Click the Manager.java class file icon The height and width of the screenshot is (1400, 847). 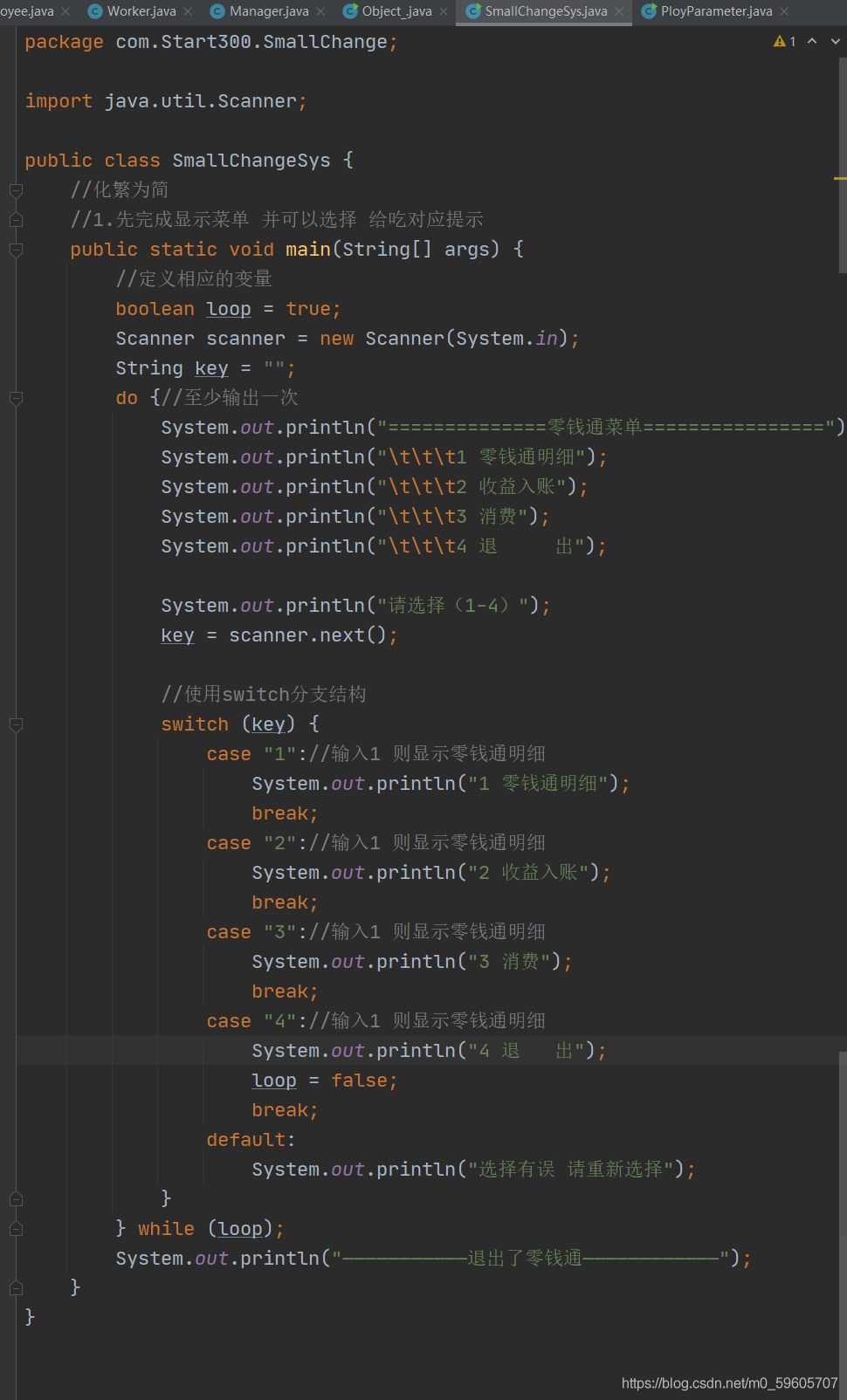(x=217, y=11)
